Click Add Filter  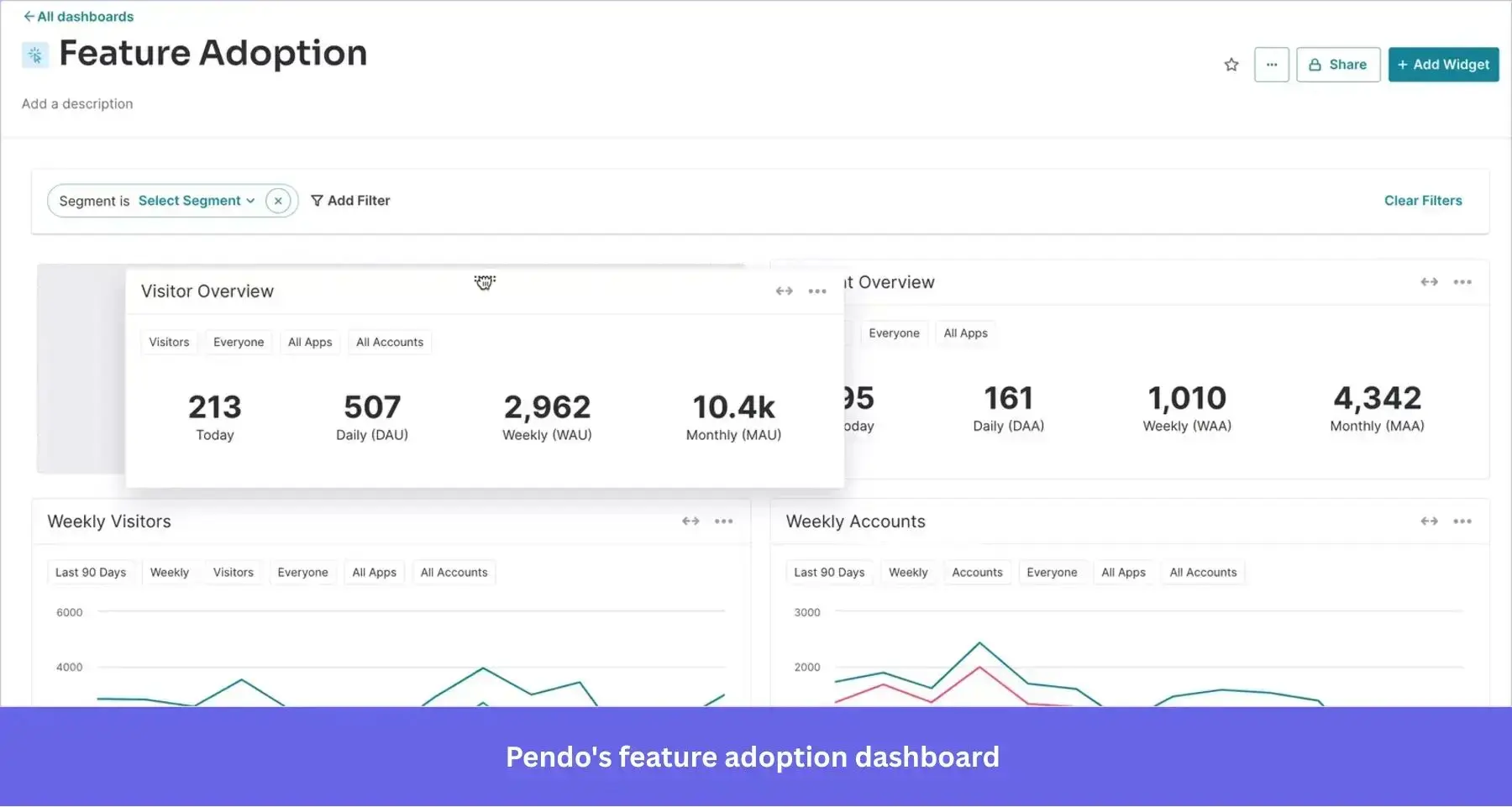pyautogui.click(x=350, y=201)
